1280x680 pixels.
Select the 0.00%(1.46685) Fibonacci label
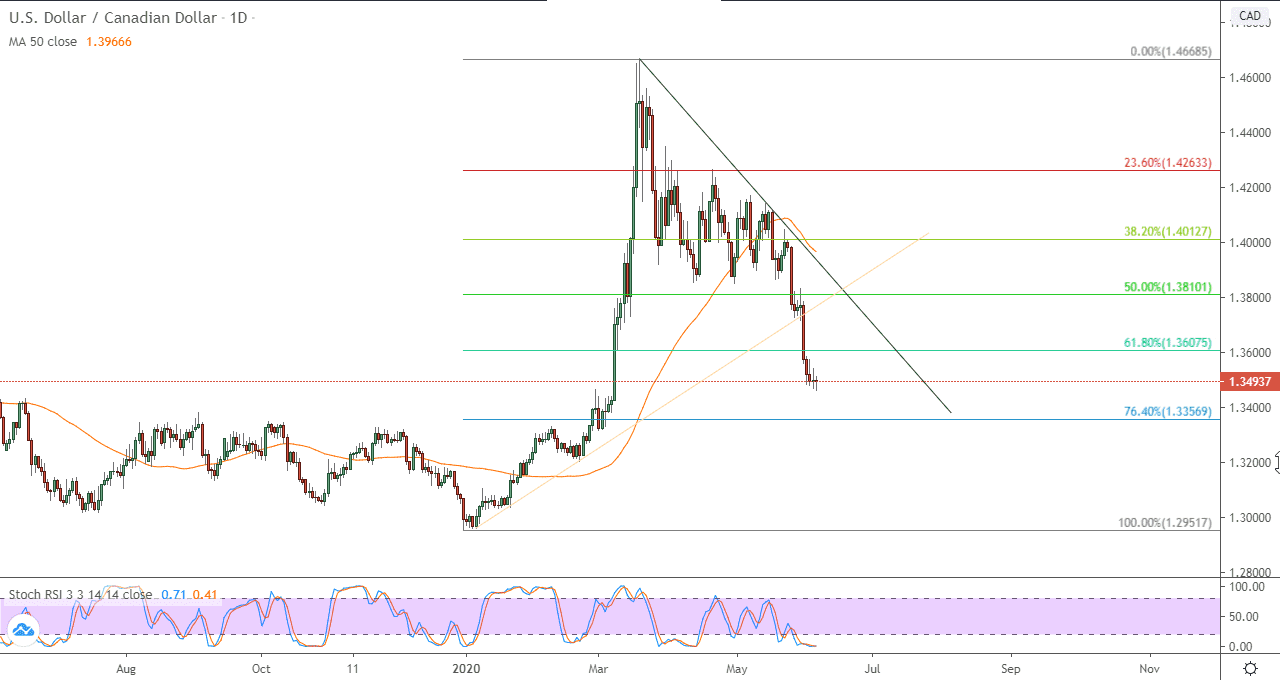[x=1170, y=51]
